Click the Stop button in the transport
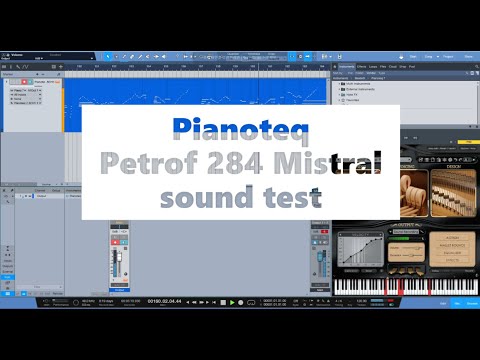This screenshot has width=480, height=360. 223,302
